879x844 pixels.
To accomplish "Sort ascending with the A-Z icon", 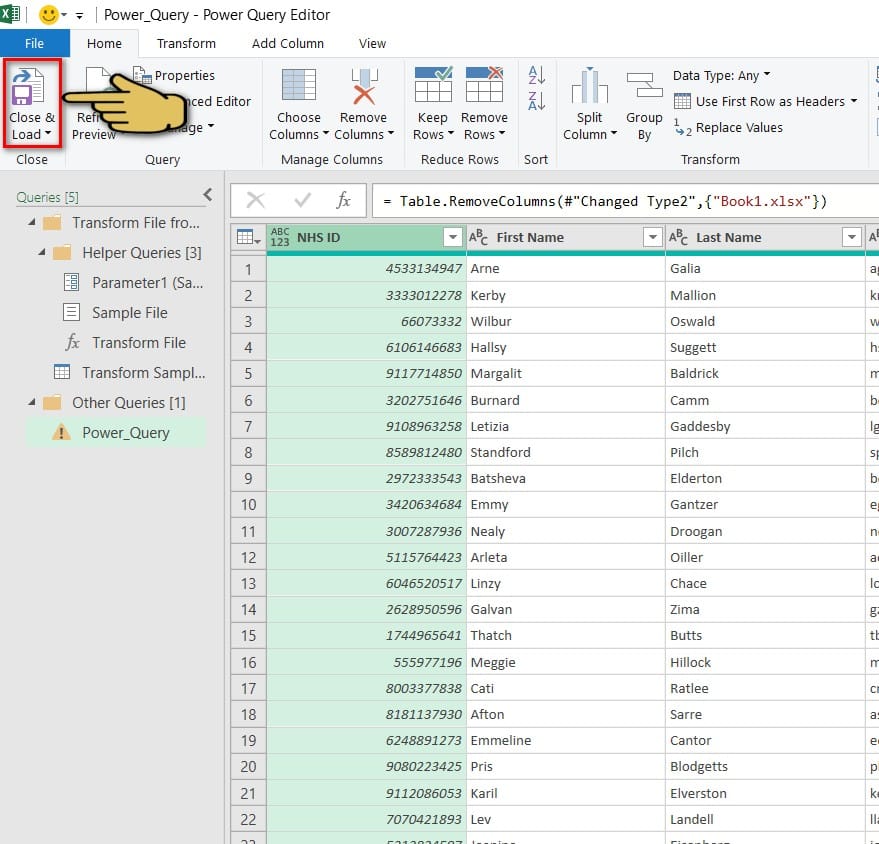I will (x=536, y=75).
